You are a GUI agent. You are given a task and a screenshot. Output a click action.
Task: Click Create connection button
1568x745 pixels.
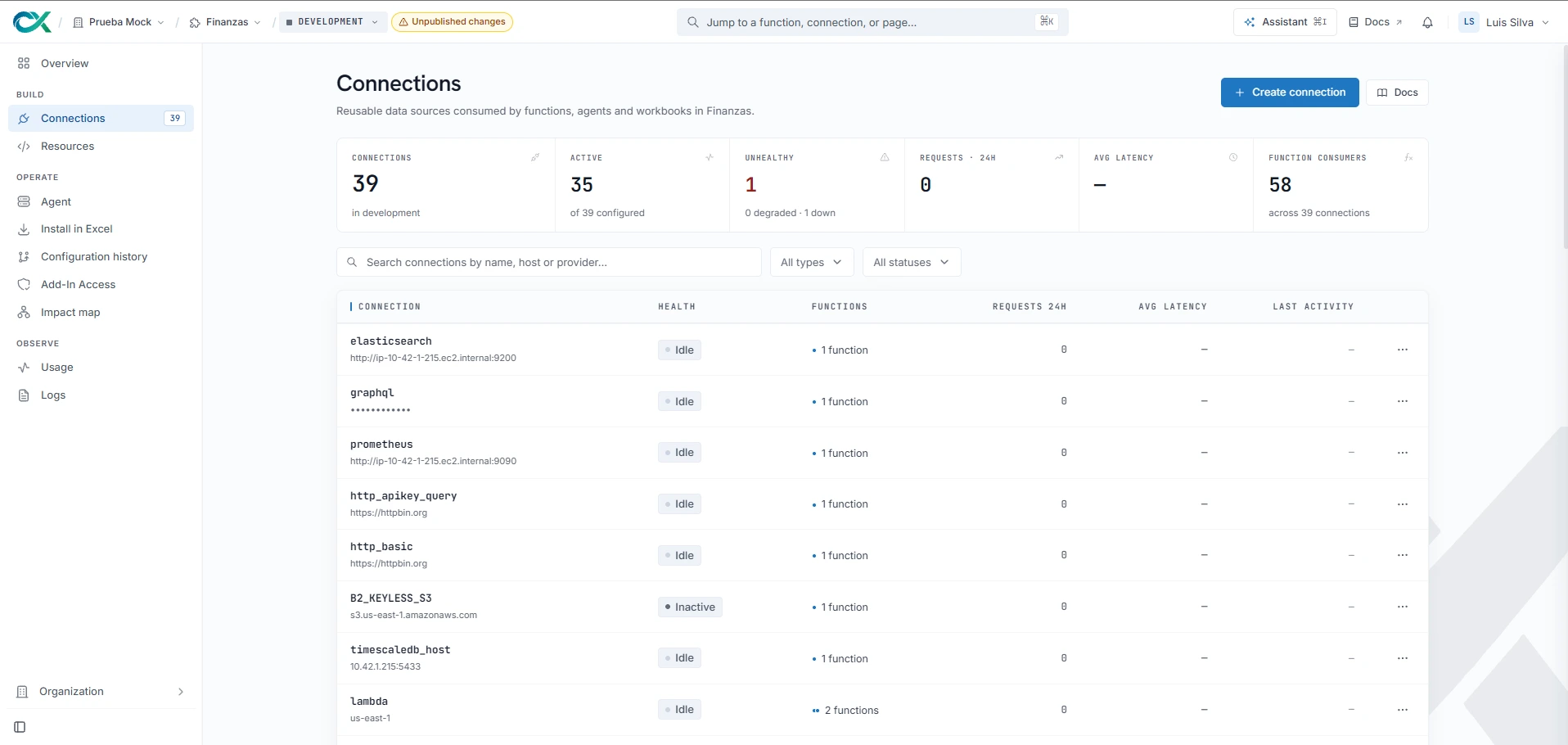click(x=1290, y=93)
